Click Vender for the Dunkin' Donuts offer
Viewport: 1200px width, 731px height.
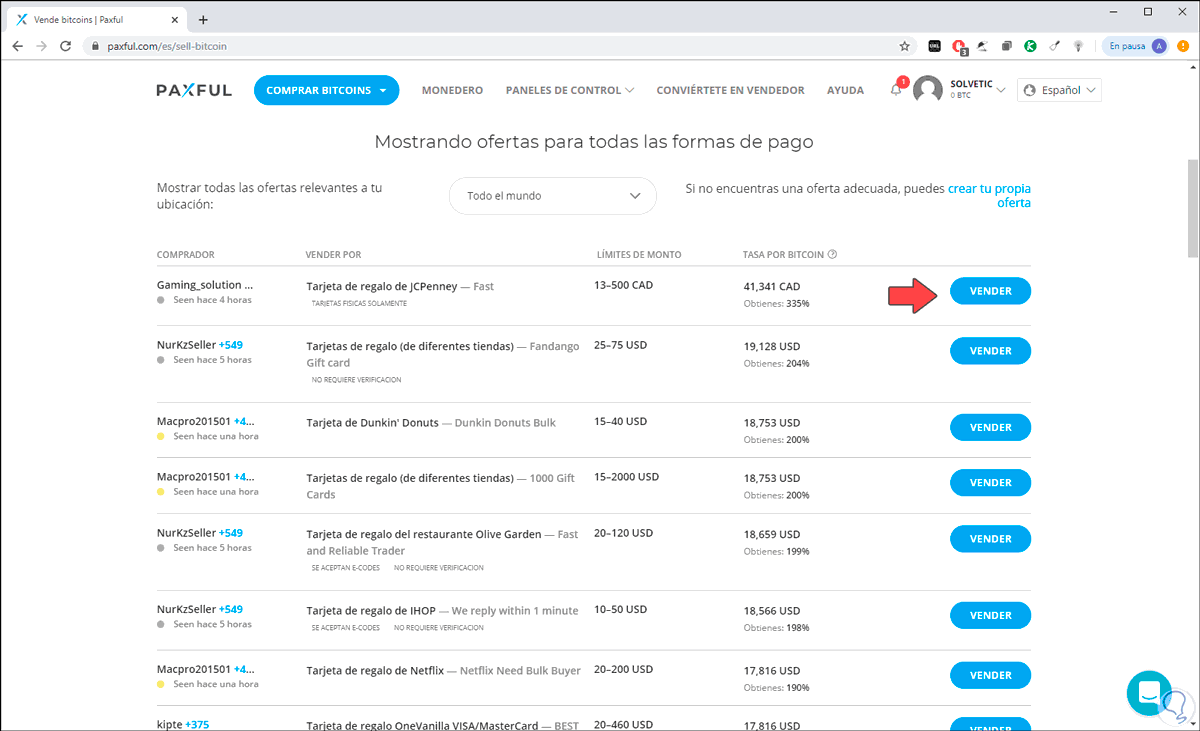[x=990, y=427]
